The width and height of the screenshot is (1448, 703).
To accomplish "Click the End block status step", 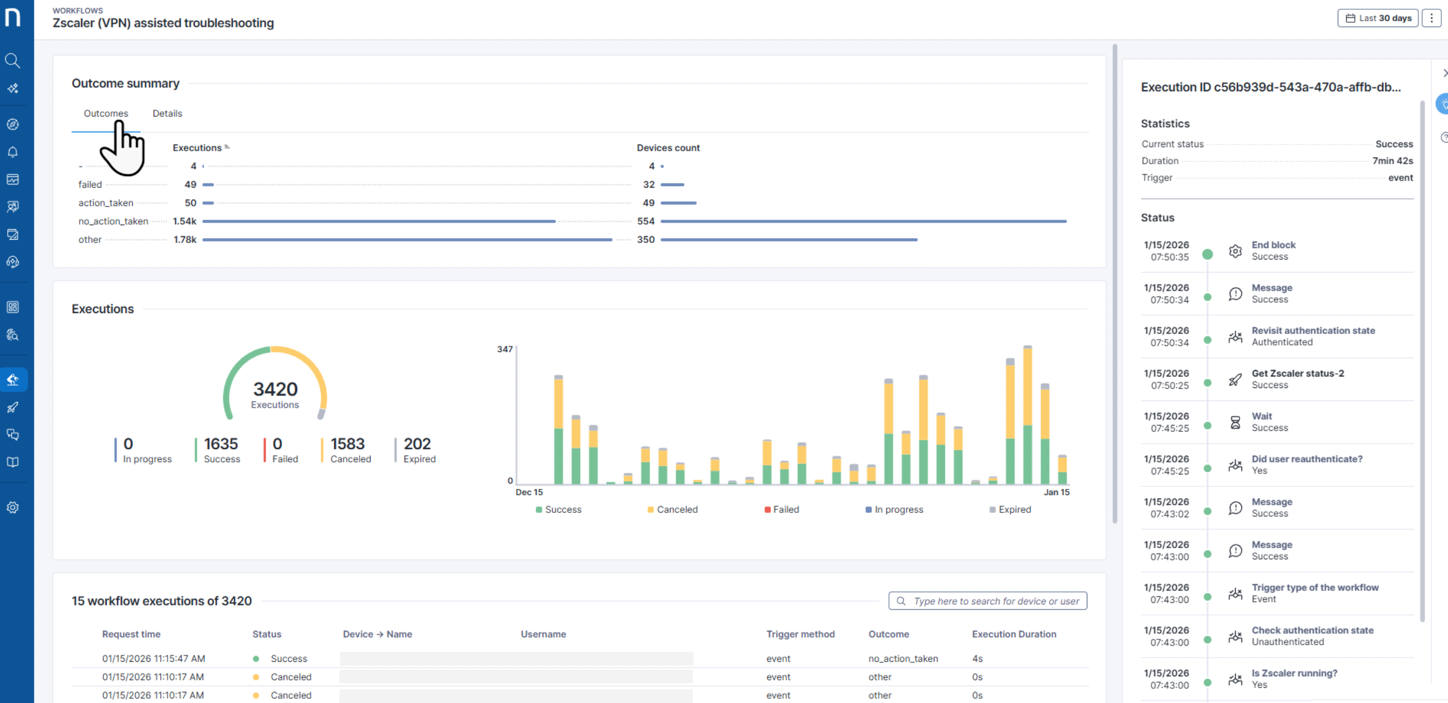I will (1273, 245).
